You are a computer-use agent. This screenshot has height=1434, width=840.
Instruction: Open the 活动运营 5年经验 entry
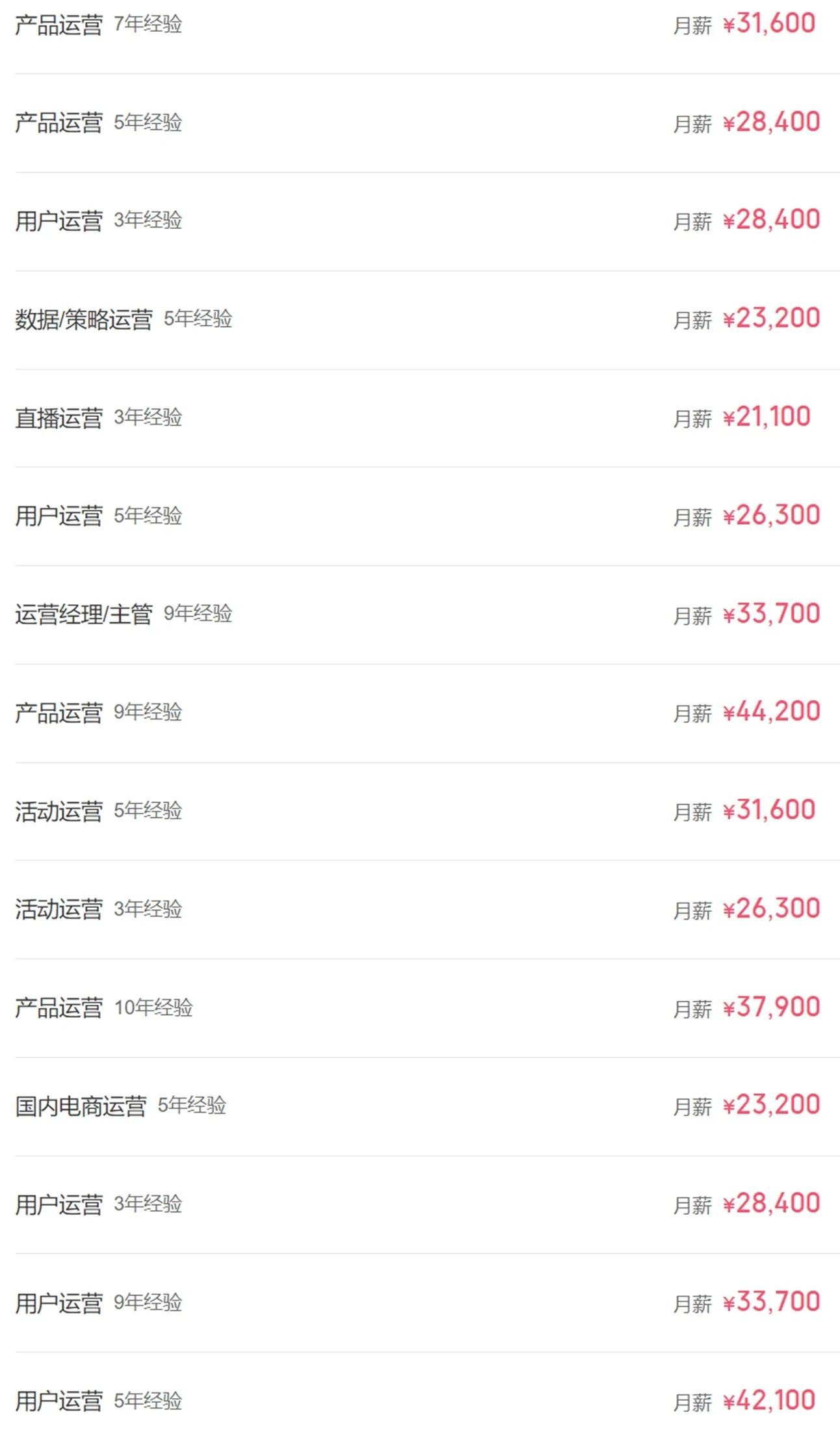click(x=59, y=811)
